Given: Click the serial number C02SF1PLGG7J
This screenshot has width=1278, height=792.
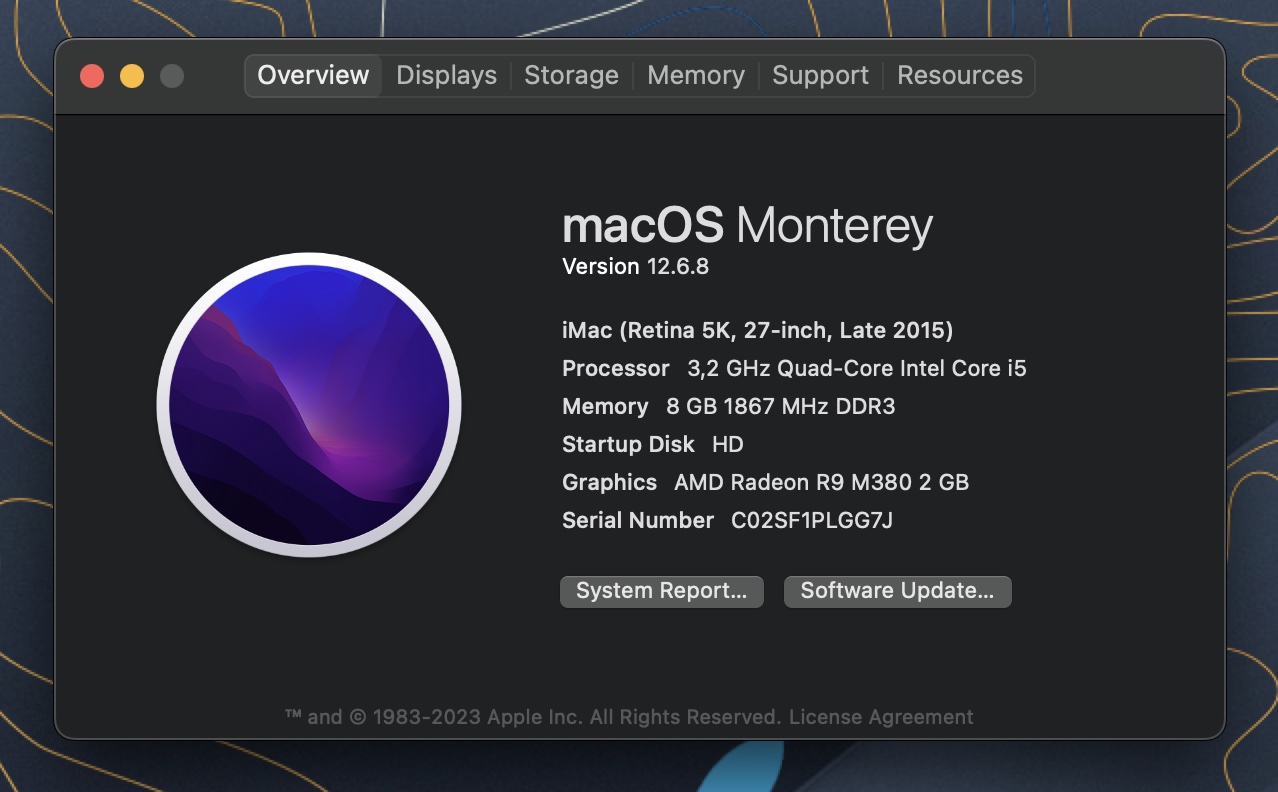Looking at the screenshot, I should tap(811, 520).
